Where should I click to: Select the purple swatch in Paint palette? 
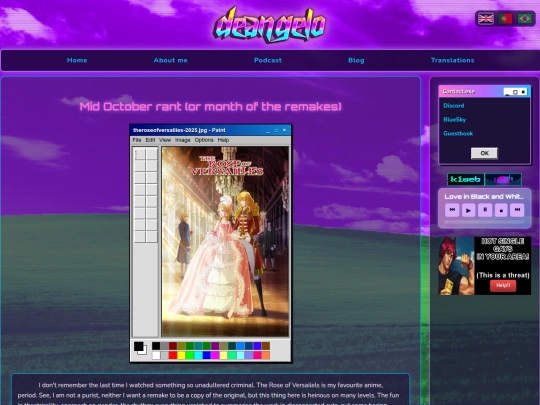(215, 346)
